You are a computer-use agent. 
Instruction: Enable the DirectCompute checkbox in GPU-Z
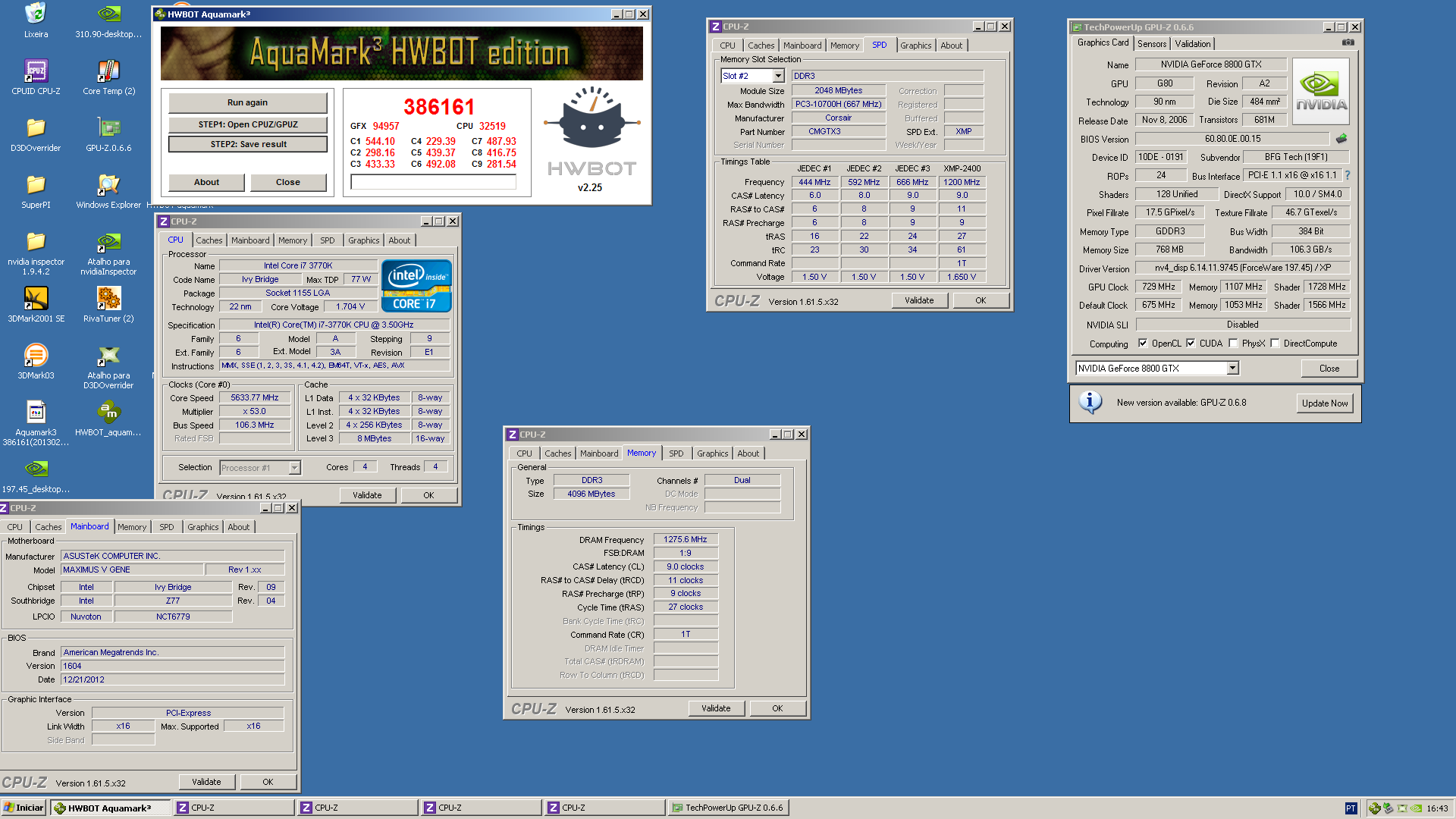point(1275,344)
